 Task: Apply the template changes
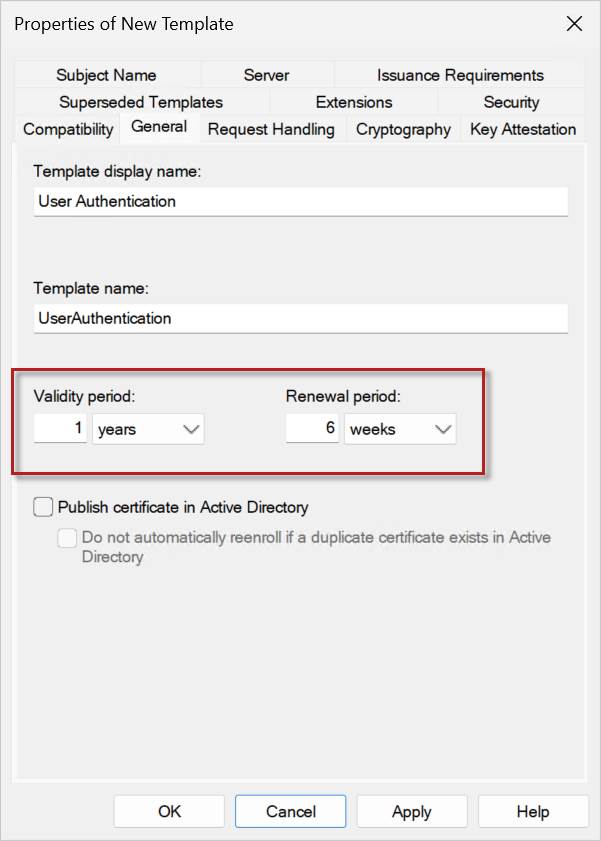(411, 811)
